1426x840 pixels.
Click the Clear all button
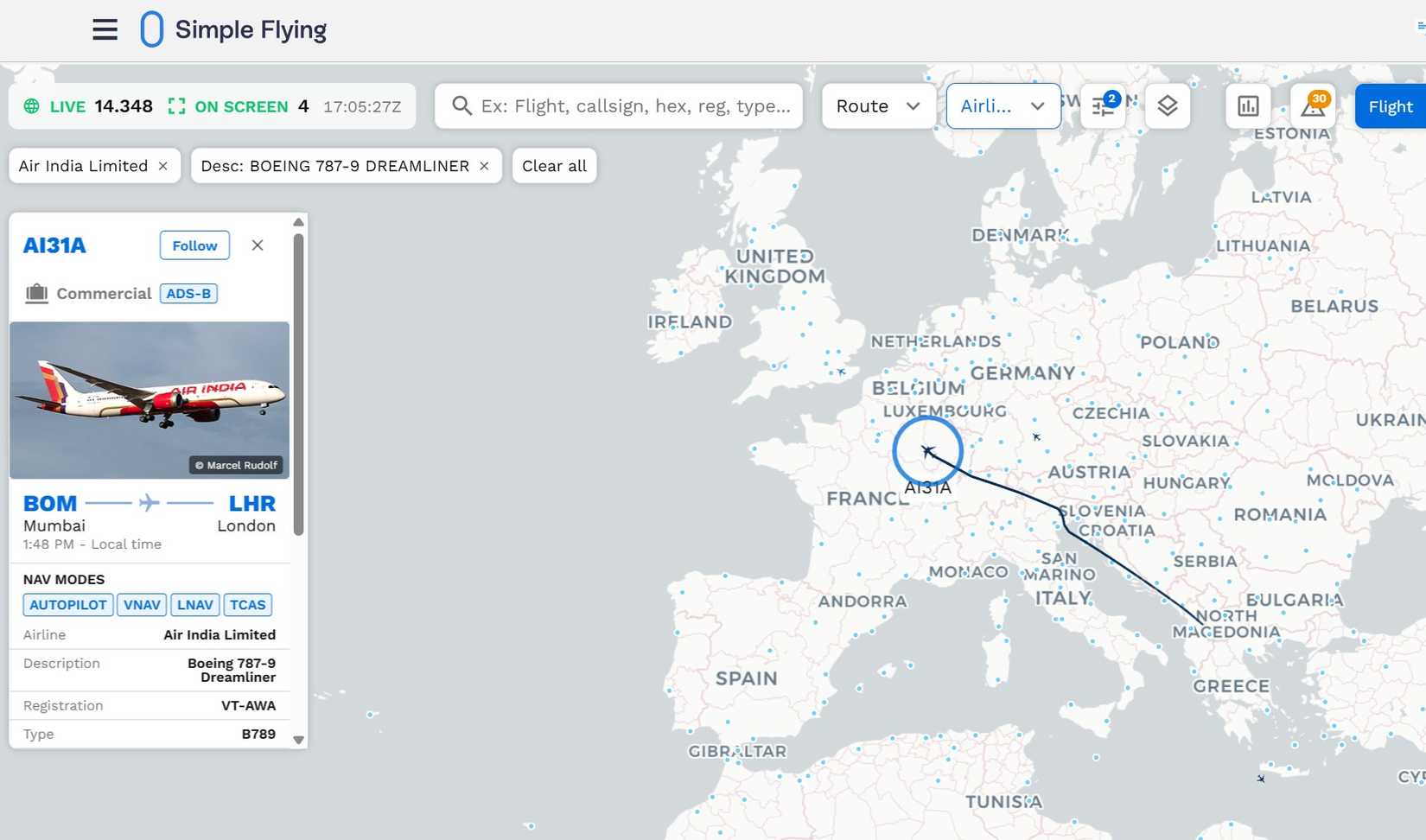tap(554, 166)
